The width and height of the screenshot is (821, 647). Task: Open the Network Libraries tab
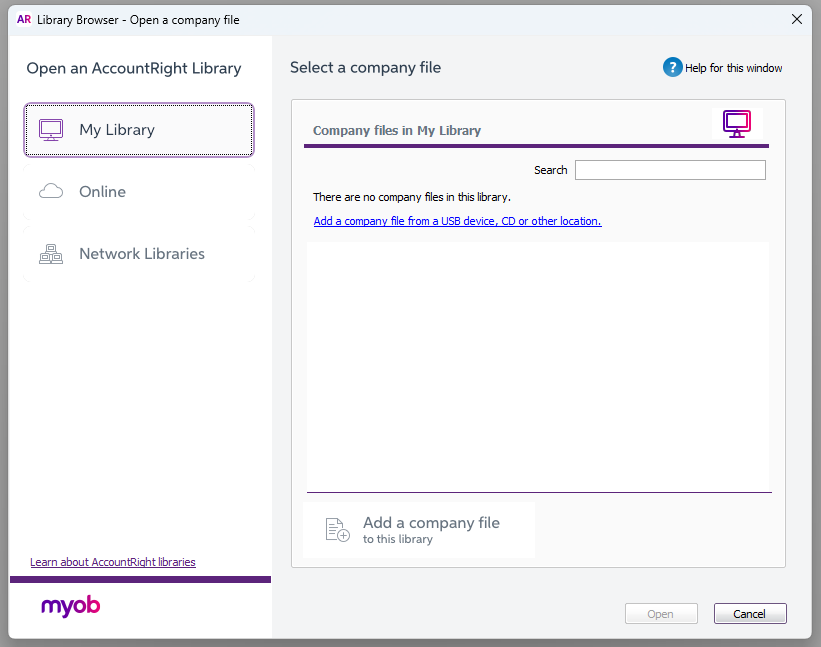[142, 254]
